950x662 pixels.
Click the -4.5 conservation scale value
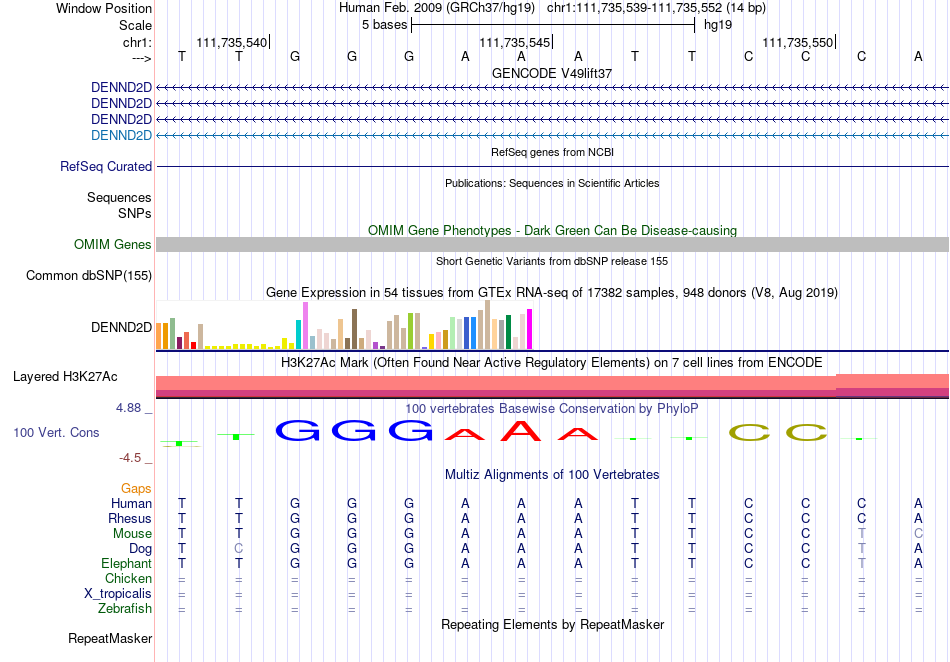130,458
